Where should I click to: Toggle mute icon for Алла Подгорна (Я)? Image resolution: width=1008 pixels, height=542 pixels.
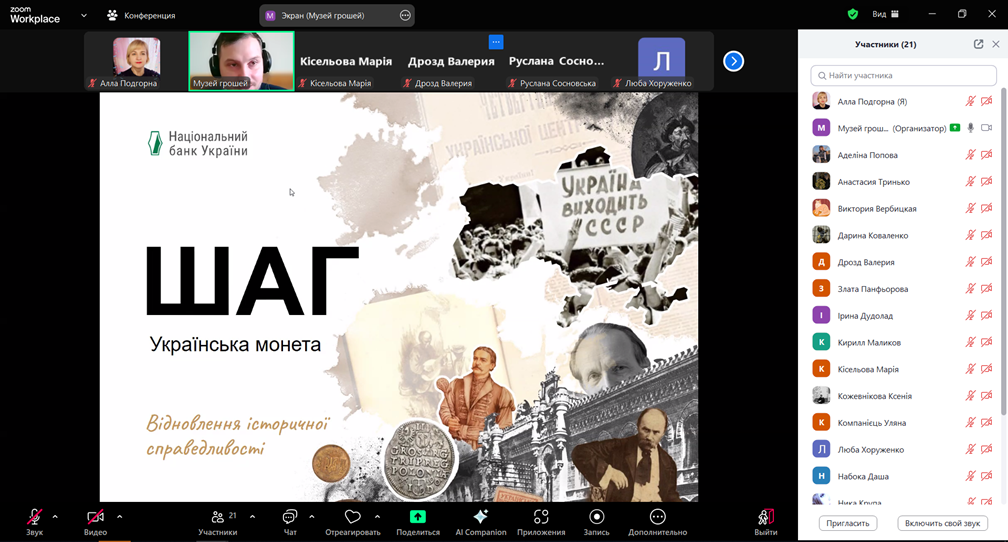(970, 101)
